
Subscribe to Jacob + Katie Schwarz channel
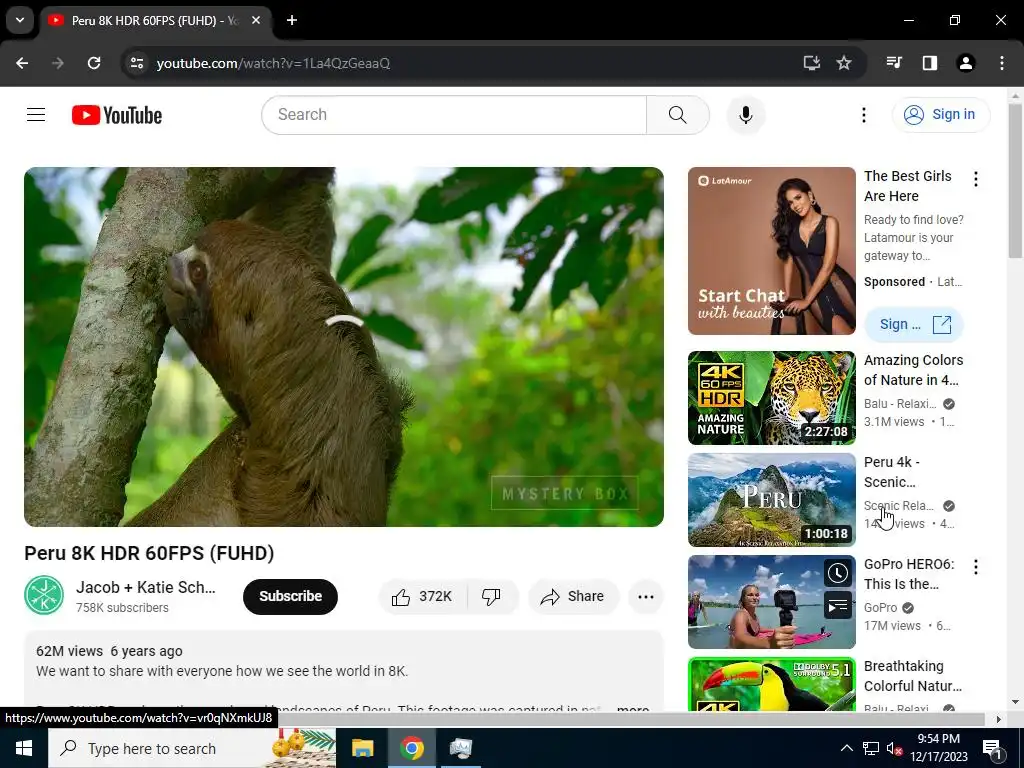click(x=290, y=596)
